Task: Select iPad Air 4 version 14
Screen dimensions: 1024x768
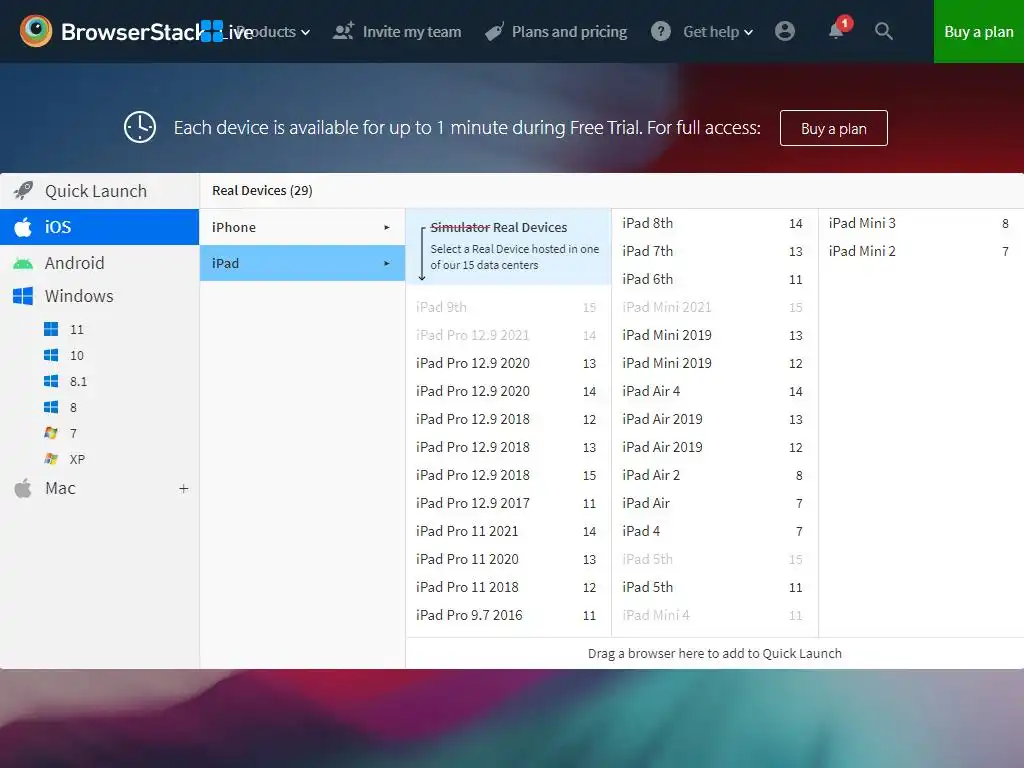Action: pyautogui.click(x=712, y=391)
